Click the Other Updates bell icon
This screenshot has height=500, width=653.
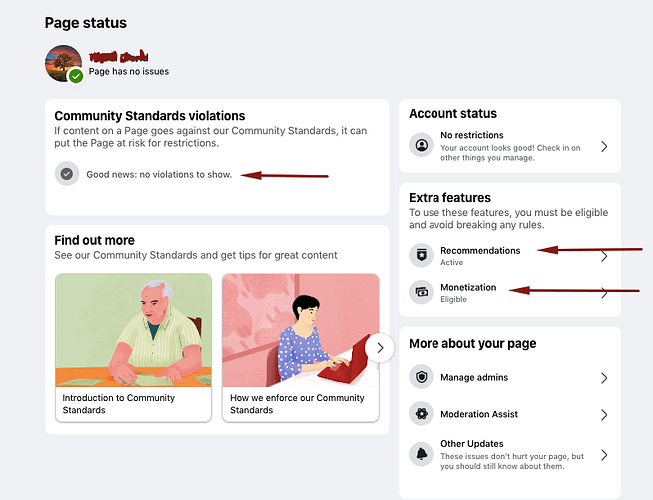[x=421, y=454]
